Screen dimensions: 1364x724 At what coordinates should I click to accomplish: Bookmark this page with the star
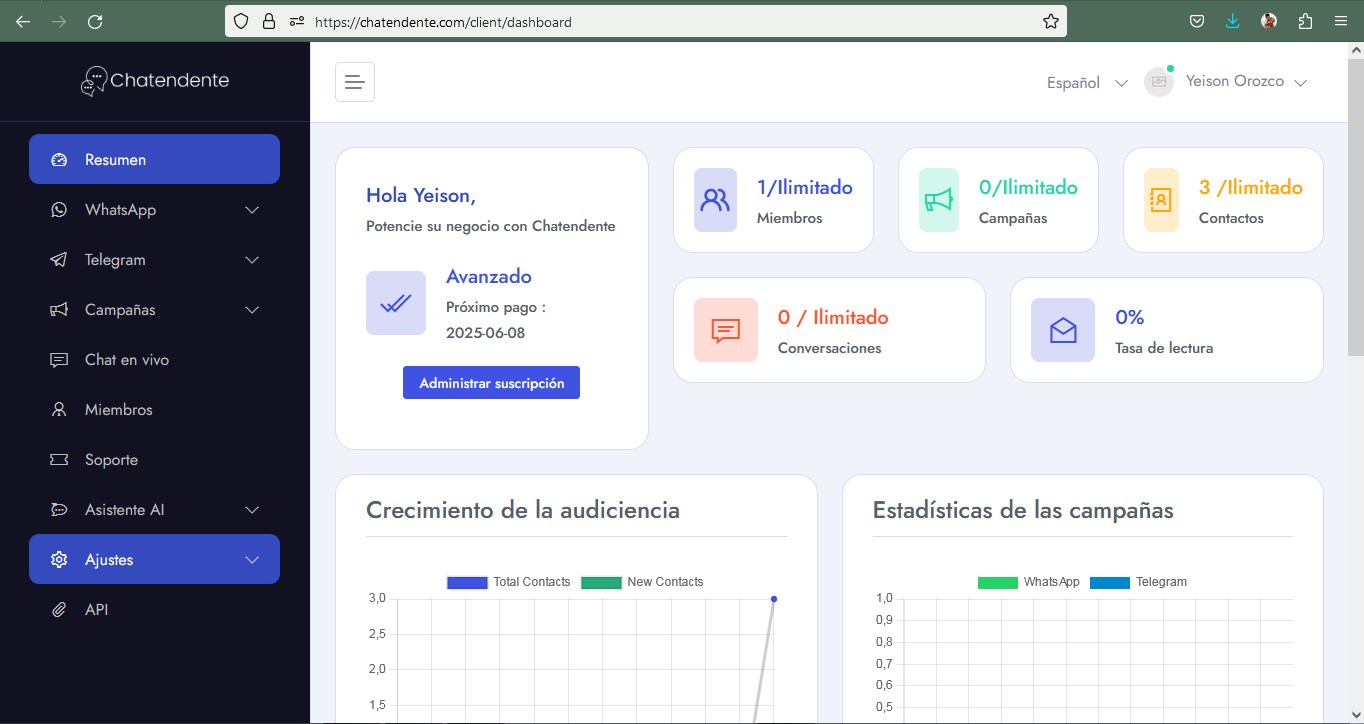click(1050, 21)
